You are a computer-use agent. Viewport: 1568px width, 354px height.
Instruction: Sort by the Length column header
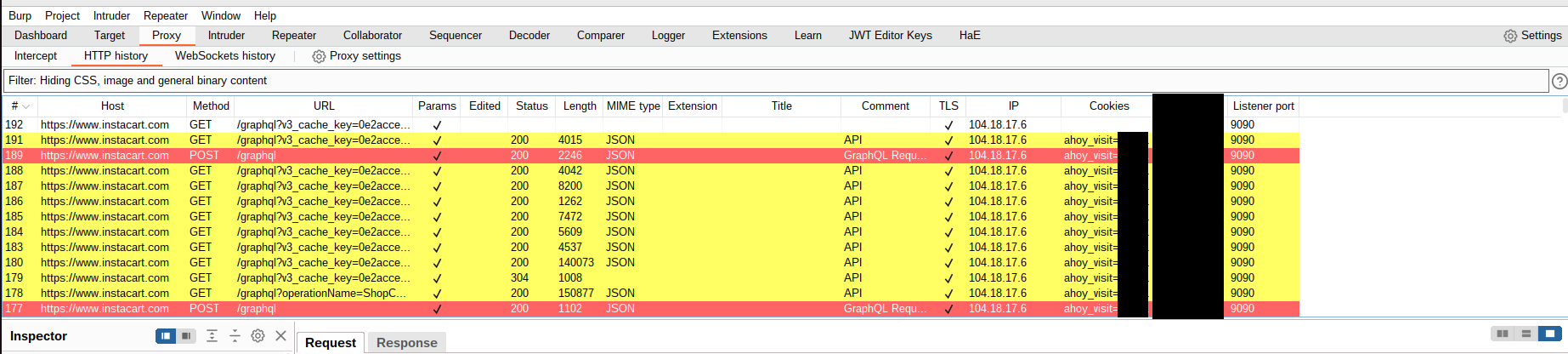[x=580, y=106]
